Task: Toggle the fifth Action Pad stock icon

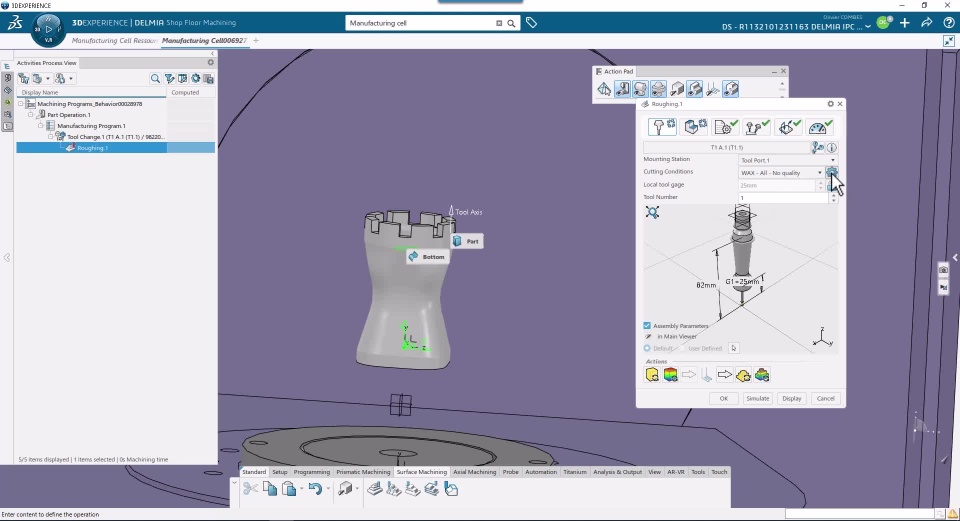Action: click(x=677, y=89)
